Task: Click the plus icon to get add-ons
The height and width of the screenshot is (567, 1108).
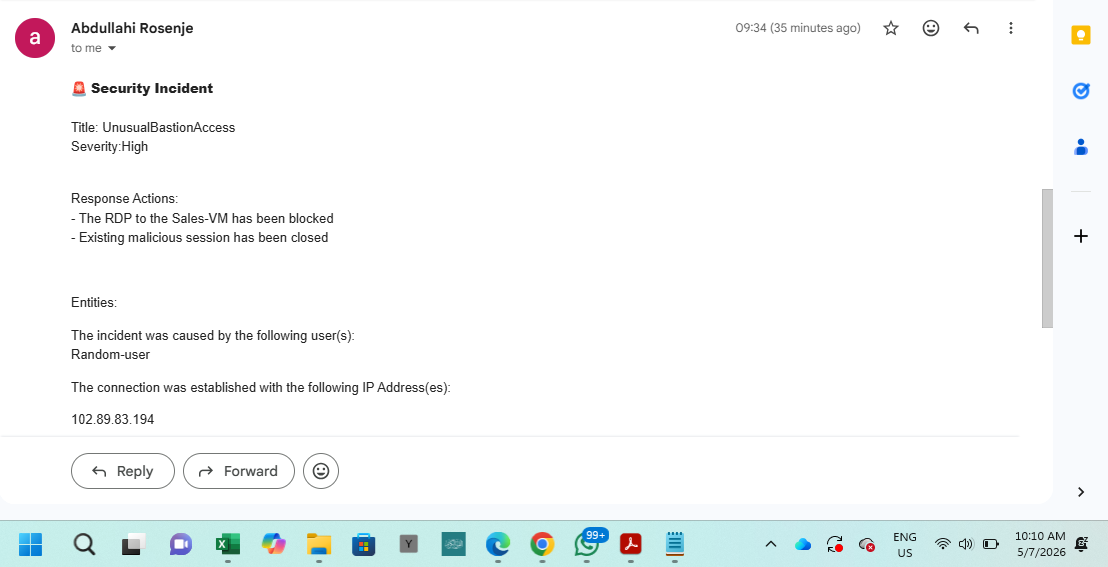Action: click(x=1080, y=236)
